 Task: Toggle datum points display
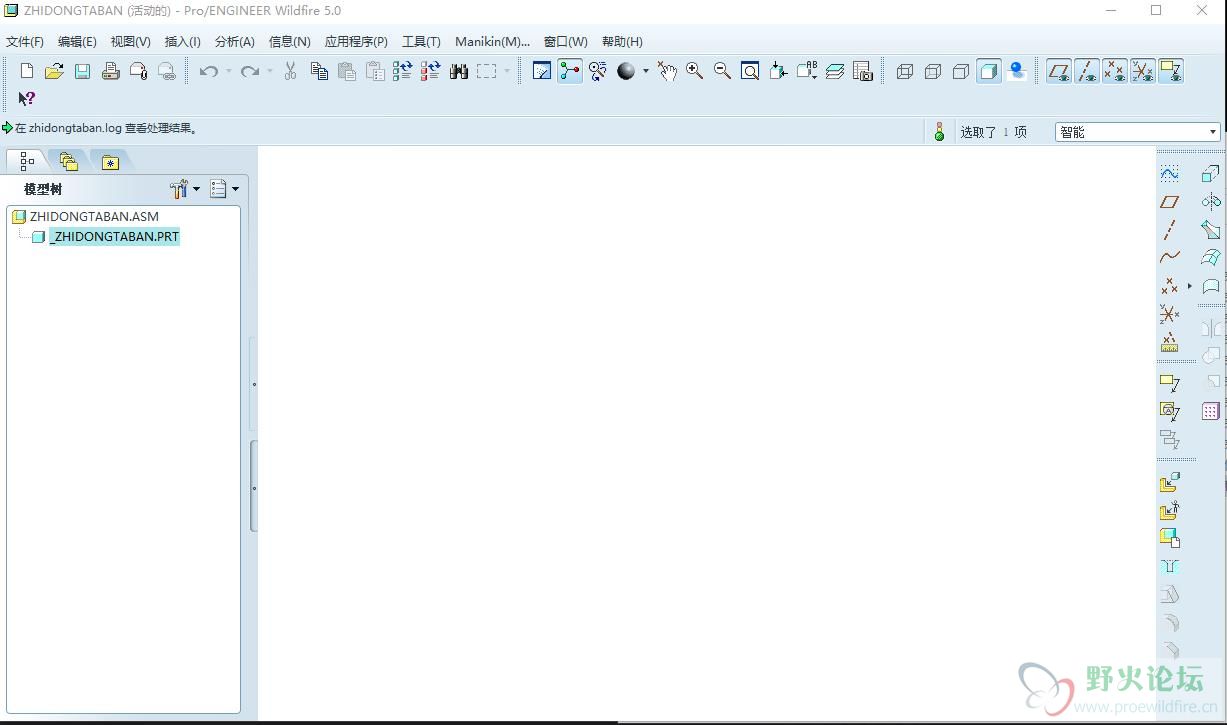coord(1115,71)
